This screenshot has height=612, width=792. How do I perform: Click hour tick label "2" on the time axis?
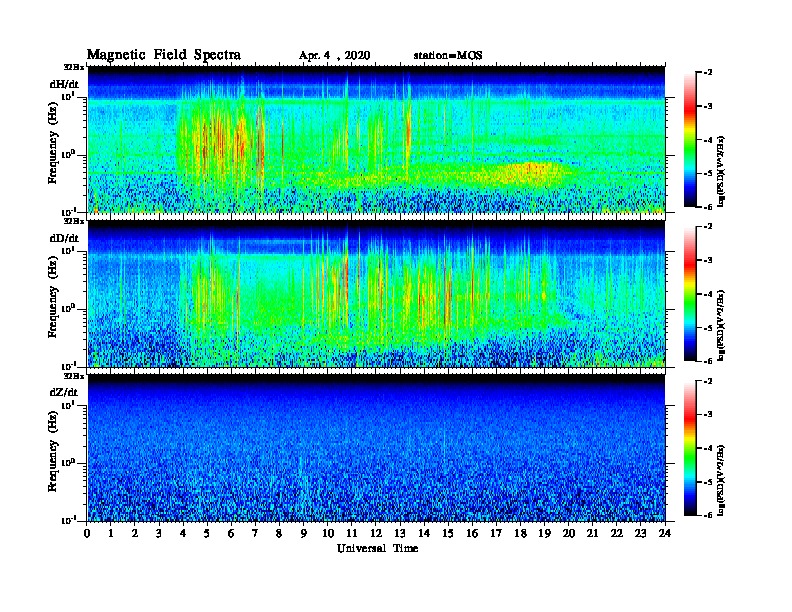point(135,533)
